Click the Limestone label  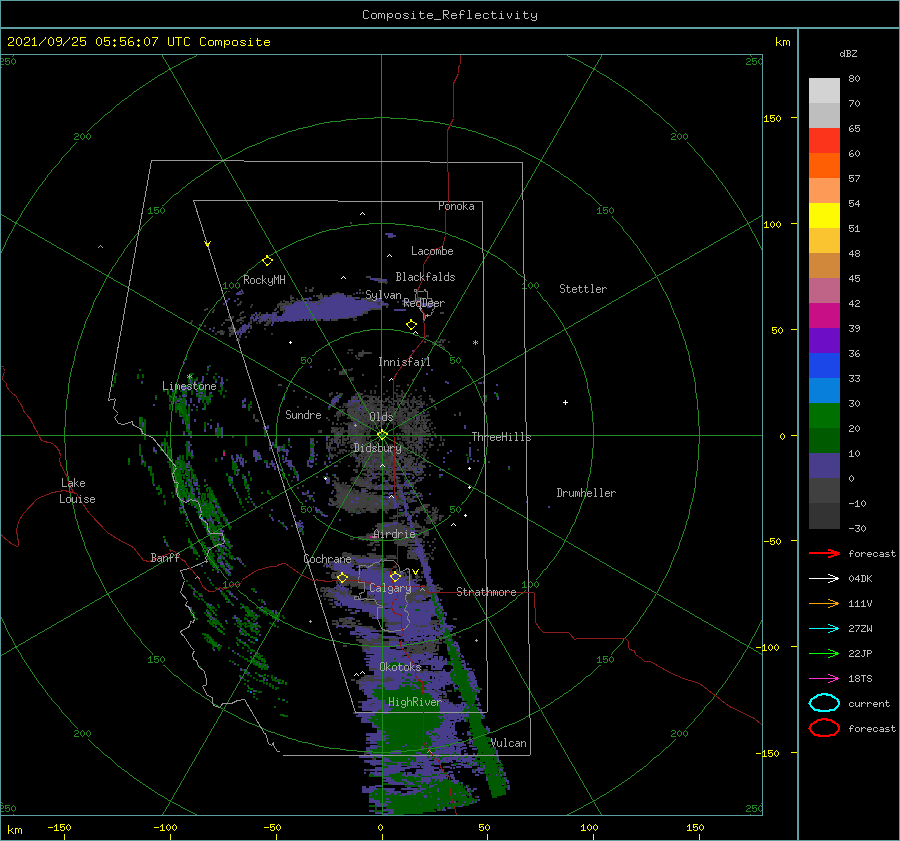pyautogui.click(x=189, y=386)
